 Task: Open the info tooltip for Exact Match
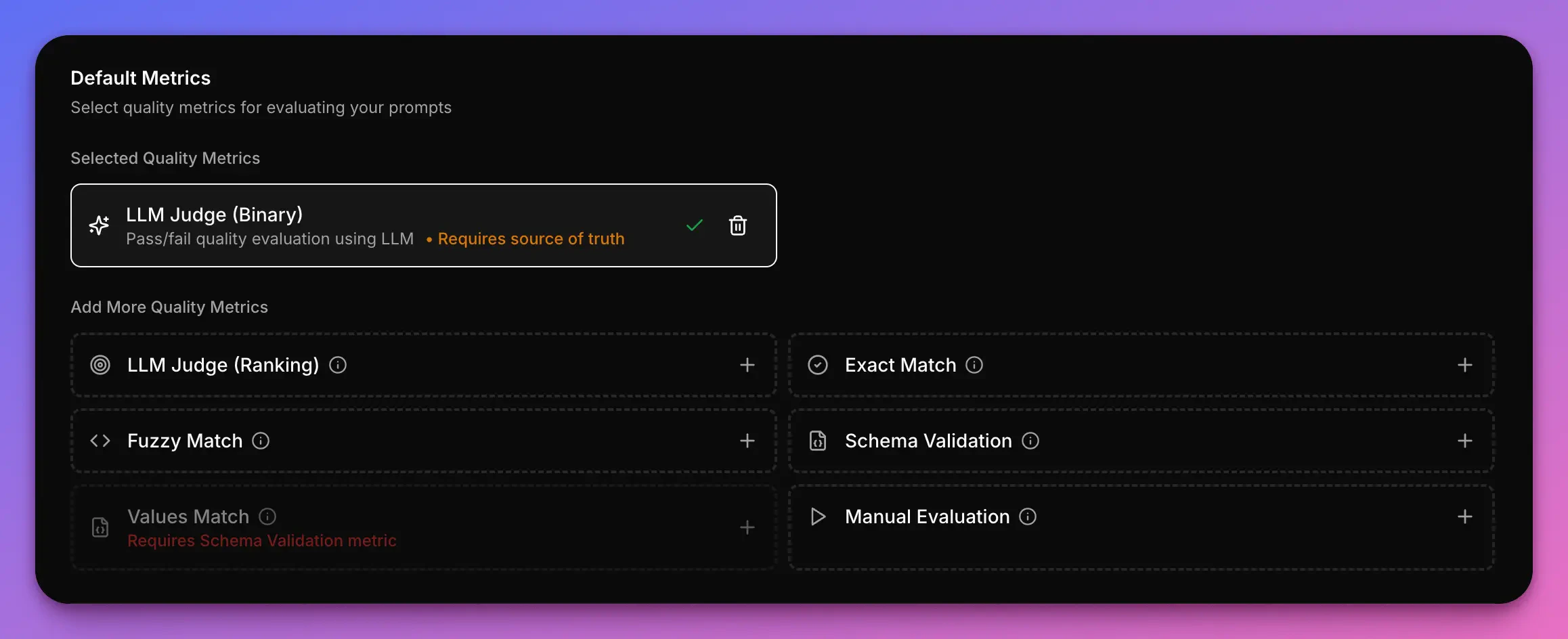pyautogui.click(x=974, y=365)
